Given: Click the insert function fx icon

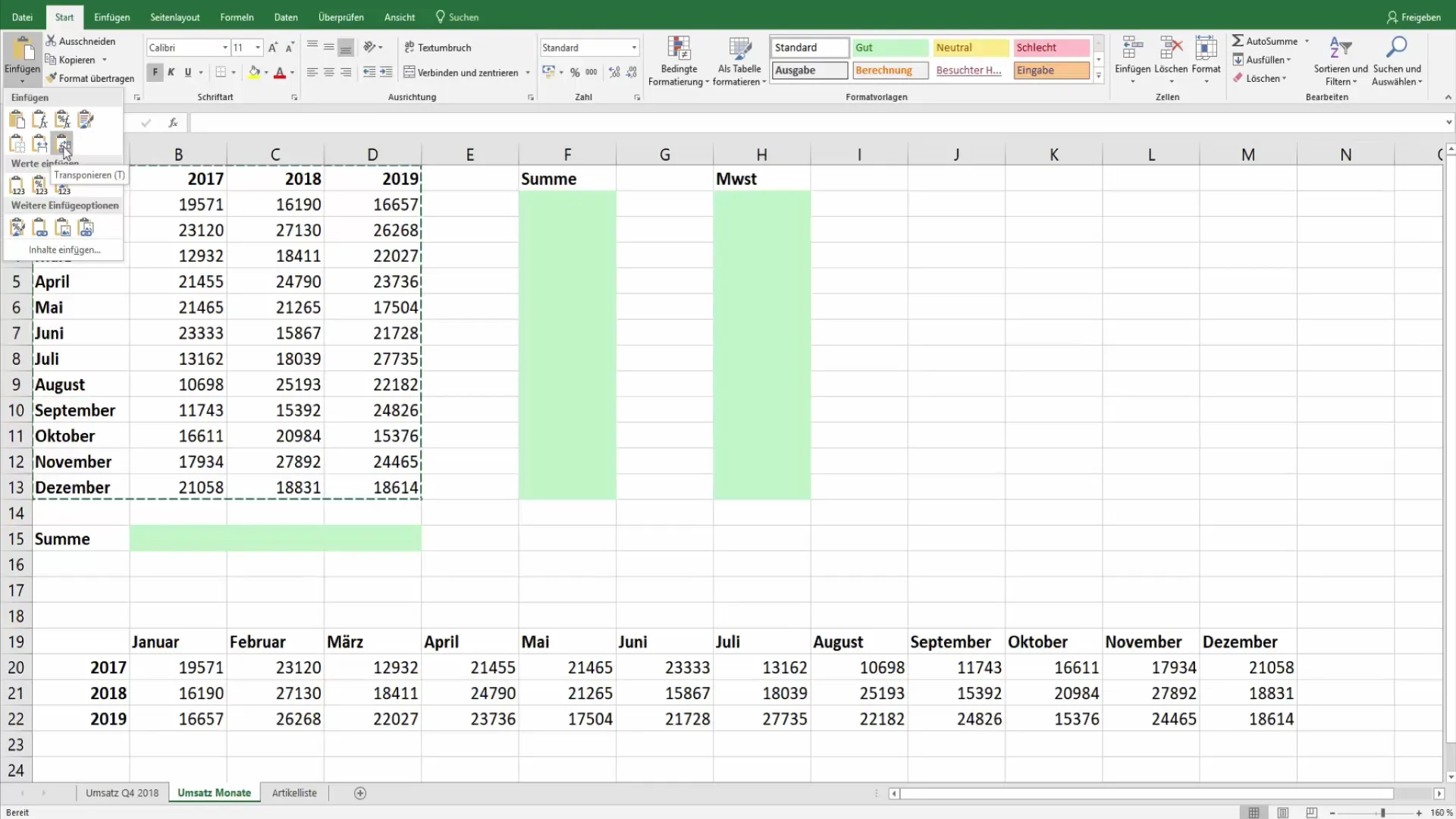Looking at the screenshot, I should (x=173, y=122).
